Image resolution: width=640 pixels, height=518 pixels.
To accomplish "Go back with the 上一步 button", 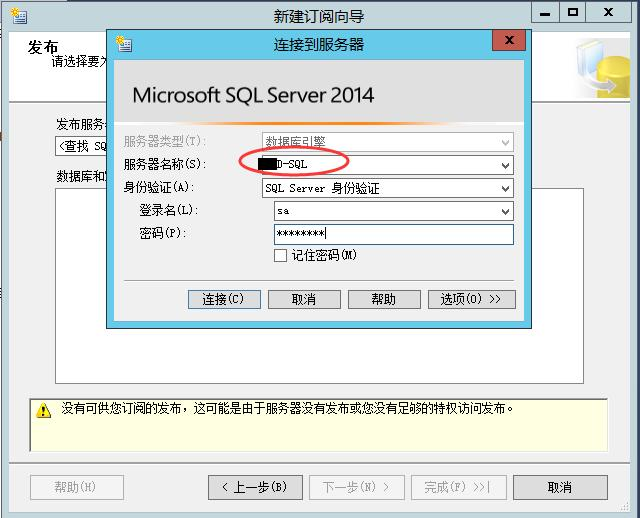I will pos(254,487).
